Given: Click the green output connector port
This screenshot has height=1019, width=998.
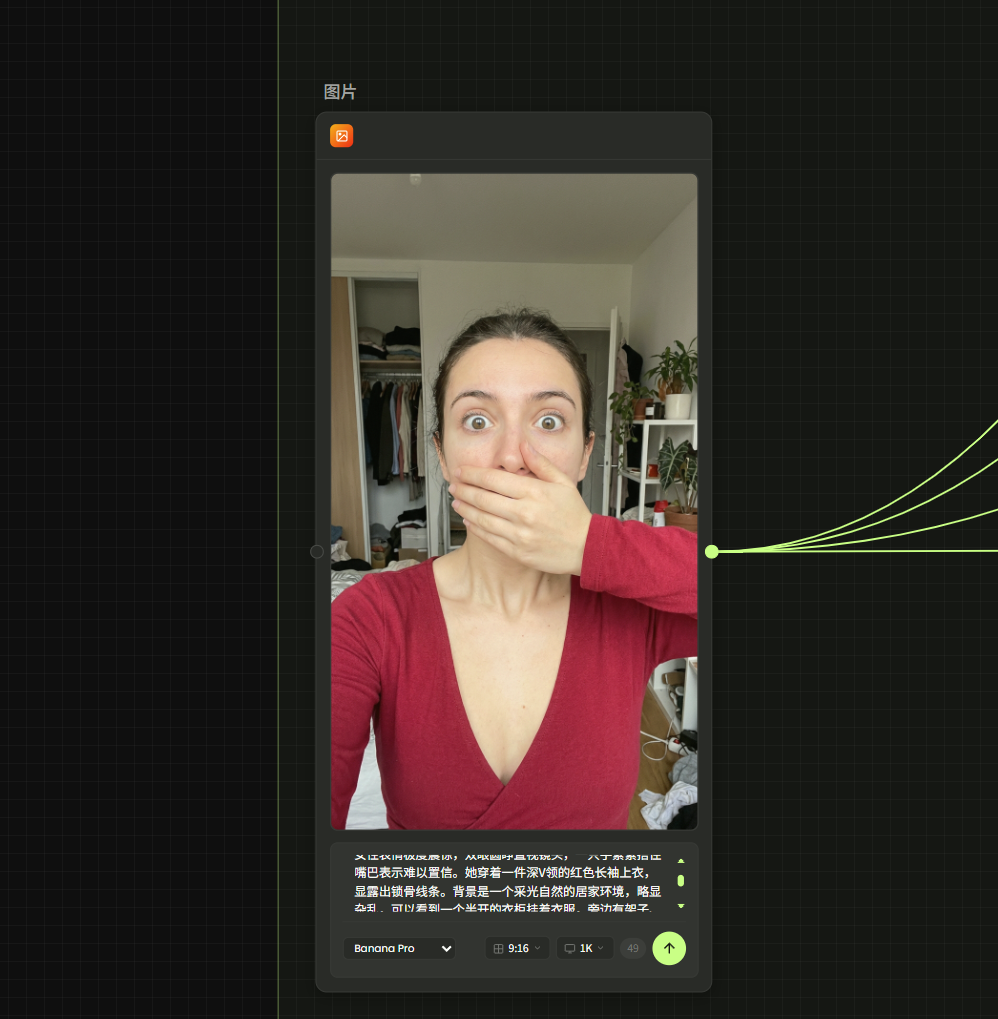Looking at the screenshot, I should [711, 551].
